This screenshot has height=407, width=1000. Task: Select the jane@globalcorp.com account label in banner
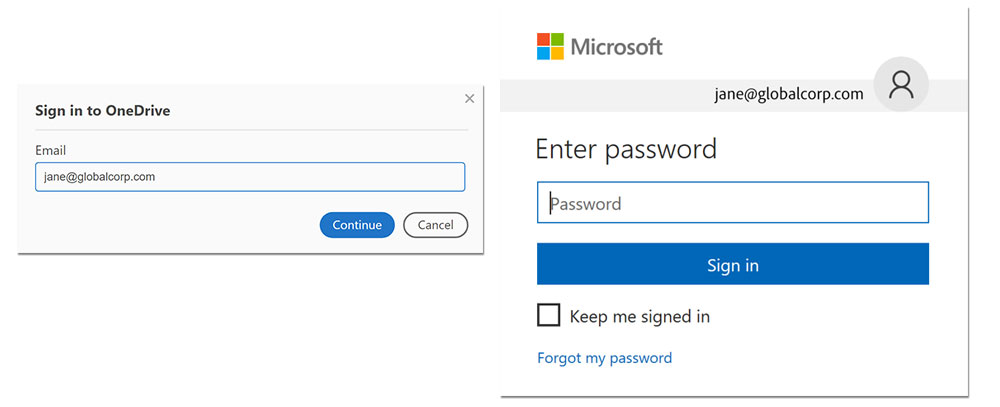(x=788, y=94)
